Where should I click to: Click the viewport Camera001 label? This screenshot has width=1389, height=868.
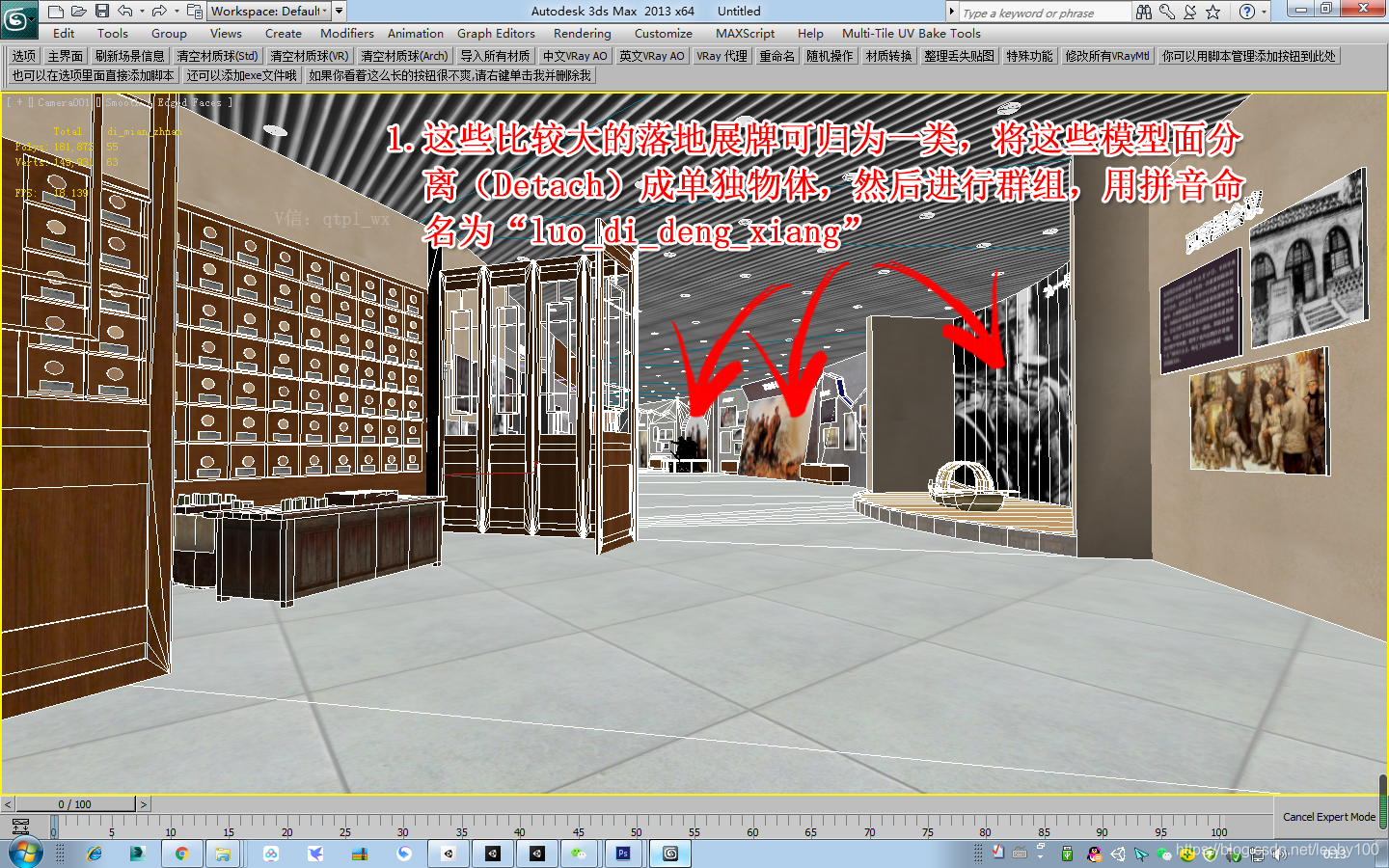tap(64, 102)
